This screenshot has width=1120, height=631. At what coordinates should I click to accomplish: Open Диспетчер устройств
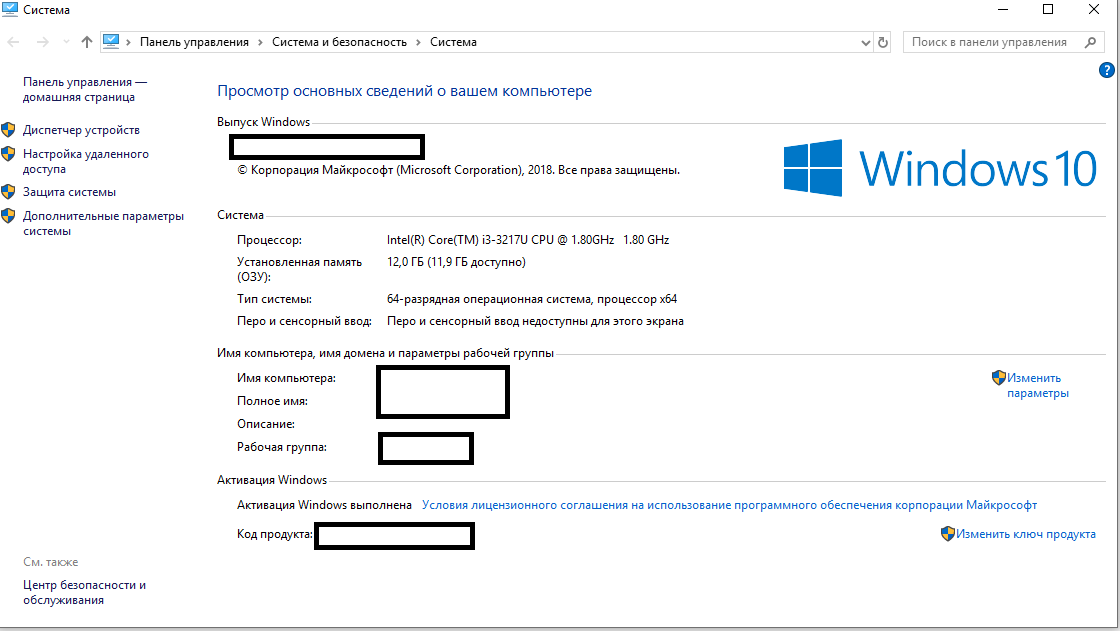[81, 130]
